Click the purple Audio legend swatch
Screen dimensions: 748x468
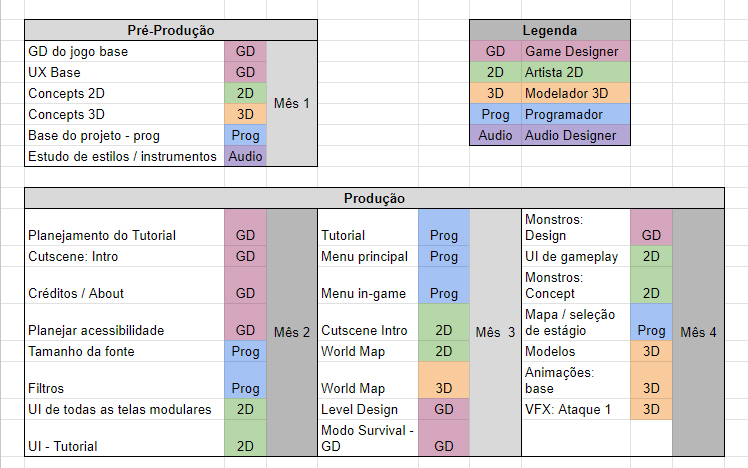(495, 135)
